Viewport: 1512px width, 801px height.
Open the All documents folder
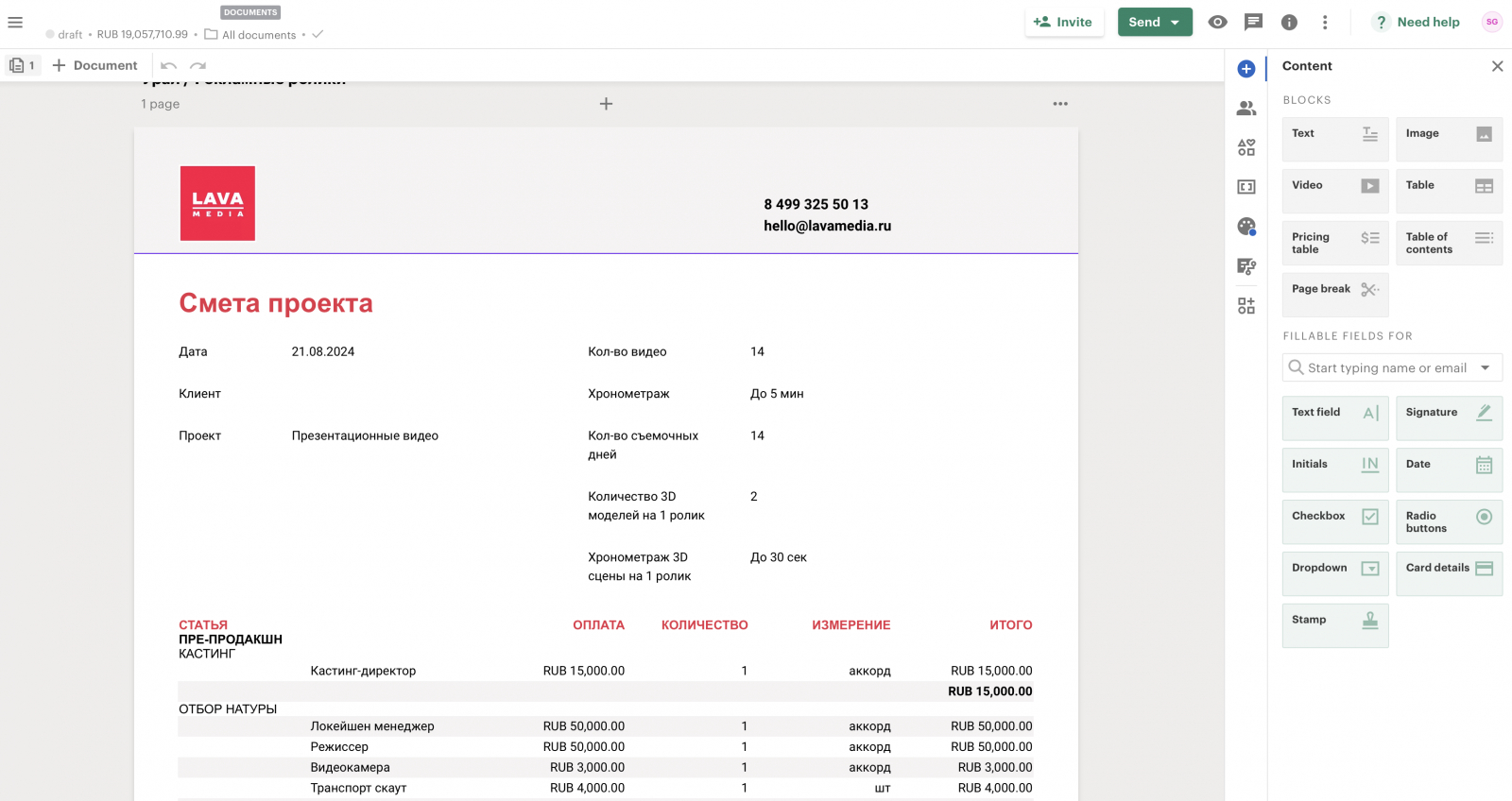(x=251, y=35)
